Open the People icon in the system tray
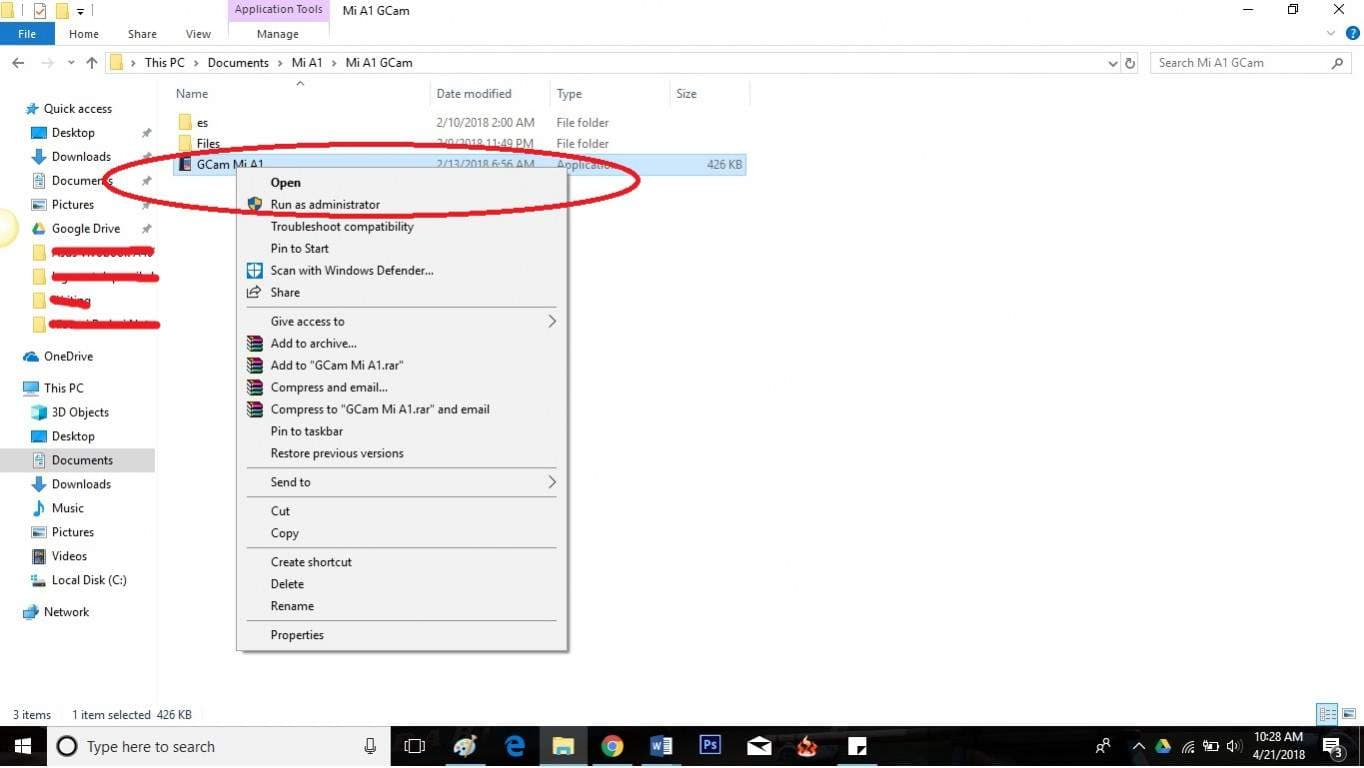Image resolution: width=1364 pixels, height=768 pixels. coord(1103,746)
